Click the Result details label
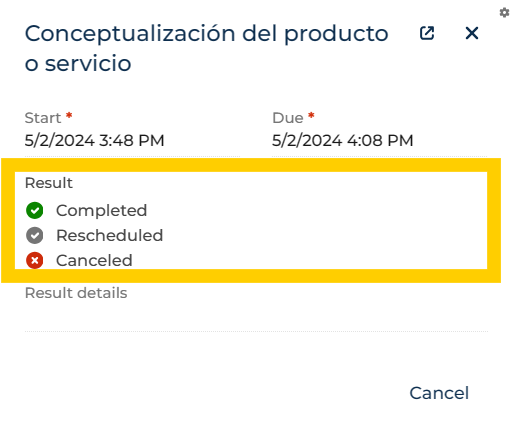 click(x=76, y=293)
